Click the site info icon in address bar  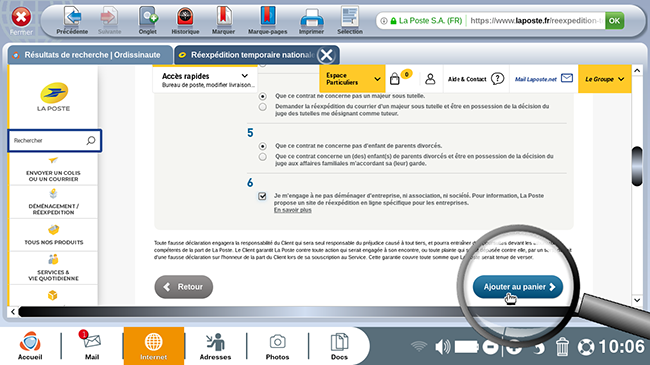(x=384, y=21)
